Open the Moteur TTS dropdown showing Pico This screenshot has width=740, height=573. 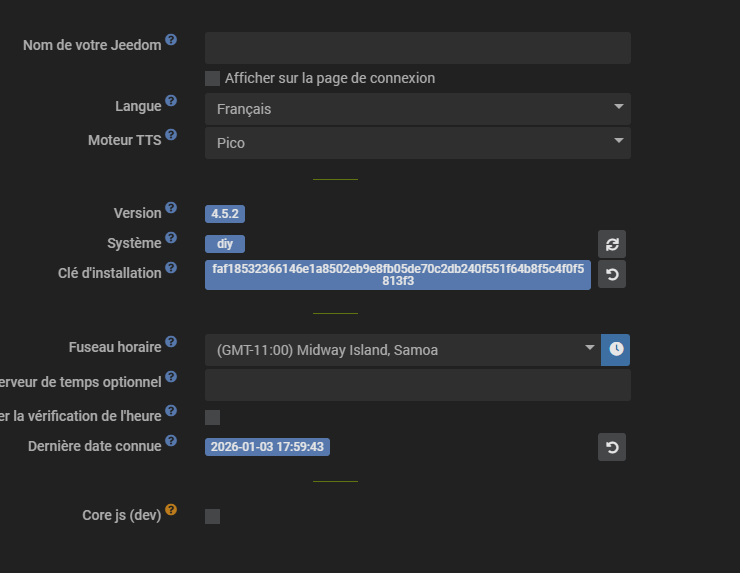coord(417,142)
